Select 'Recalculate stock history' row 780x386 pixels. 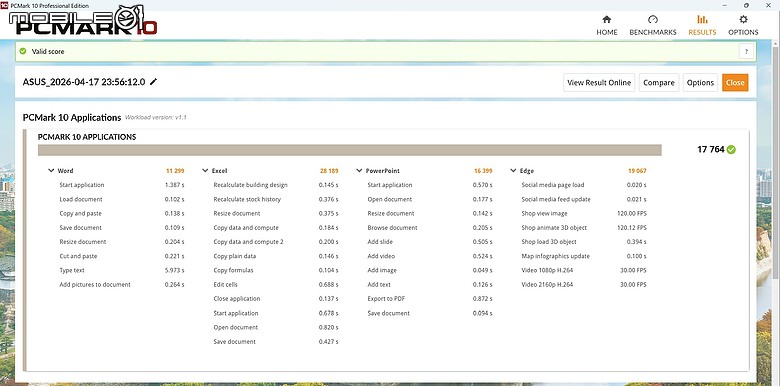276,199
